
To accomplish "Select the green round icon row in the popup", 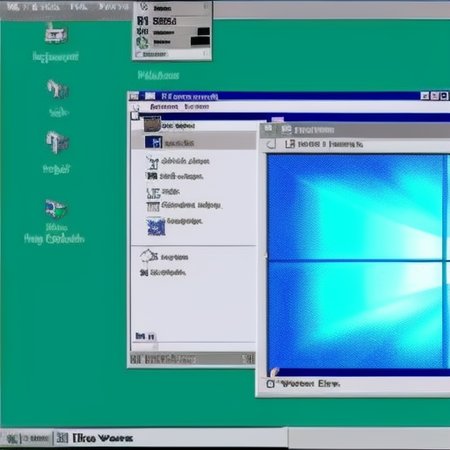I will [172, 42].
